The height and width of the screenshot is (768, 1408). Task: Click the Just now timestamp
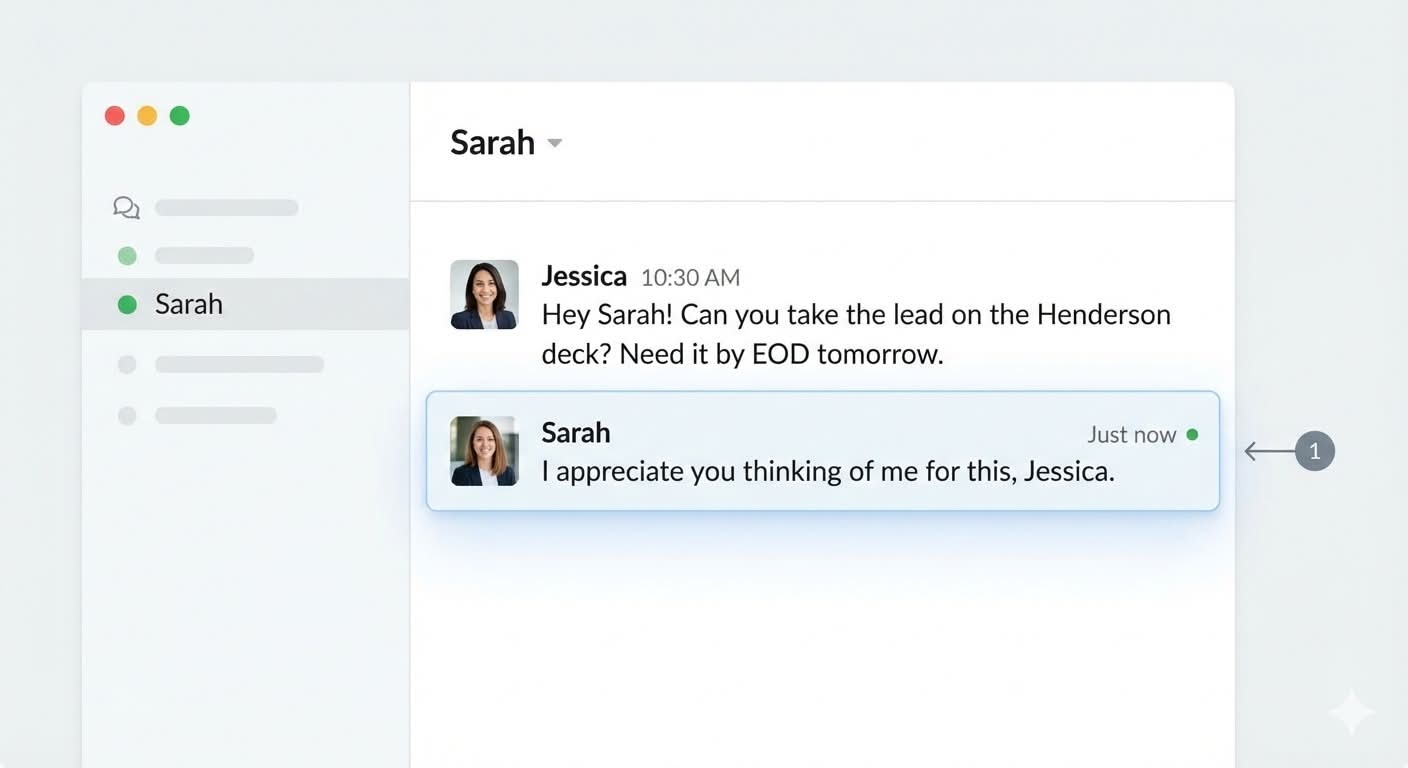(1131, 435)
